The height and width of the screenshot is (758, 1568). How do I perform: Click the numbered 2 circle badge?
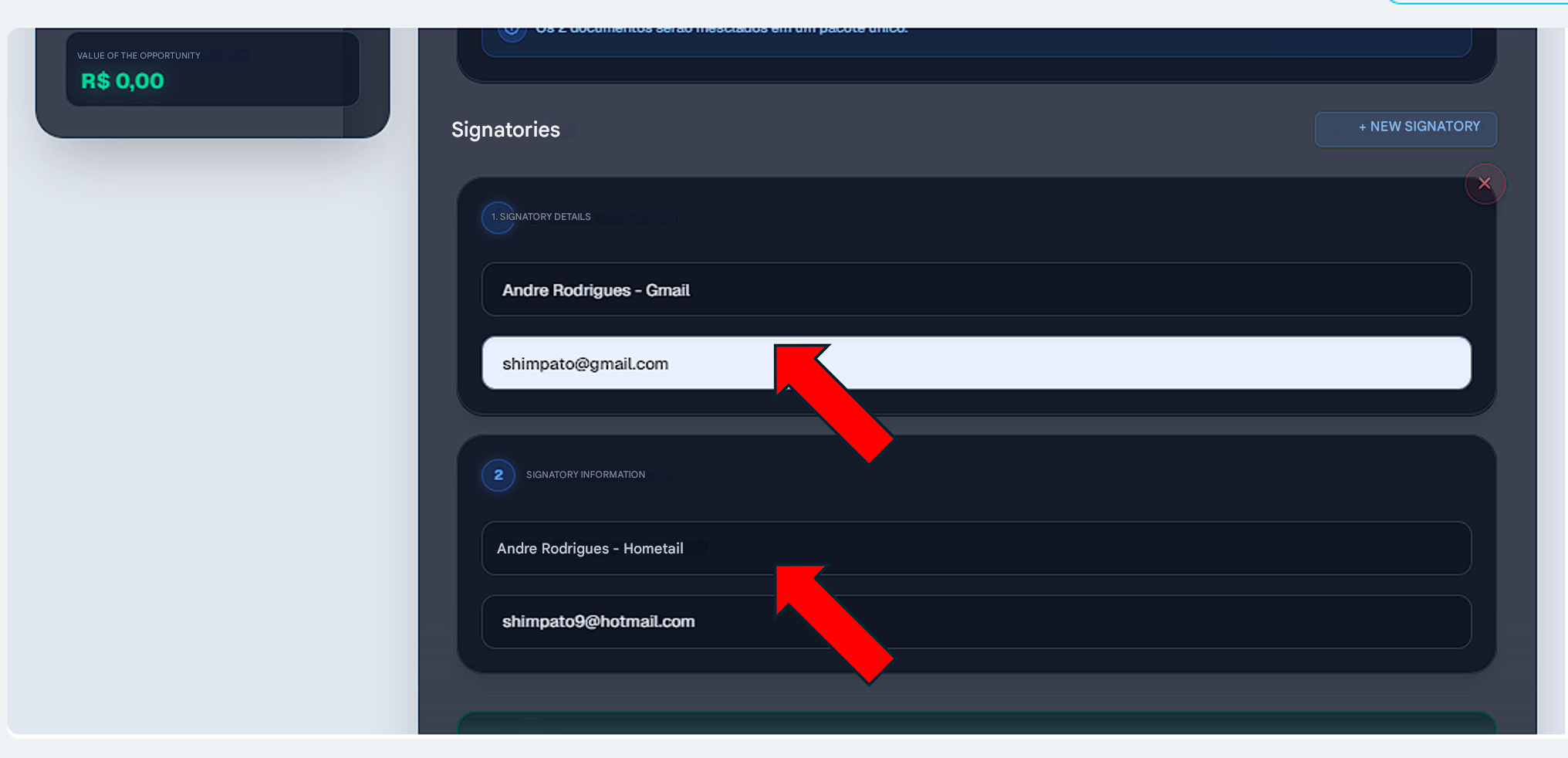pos(498,475)
